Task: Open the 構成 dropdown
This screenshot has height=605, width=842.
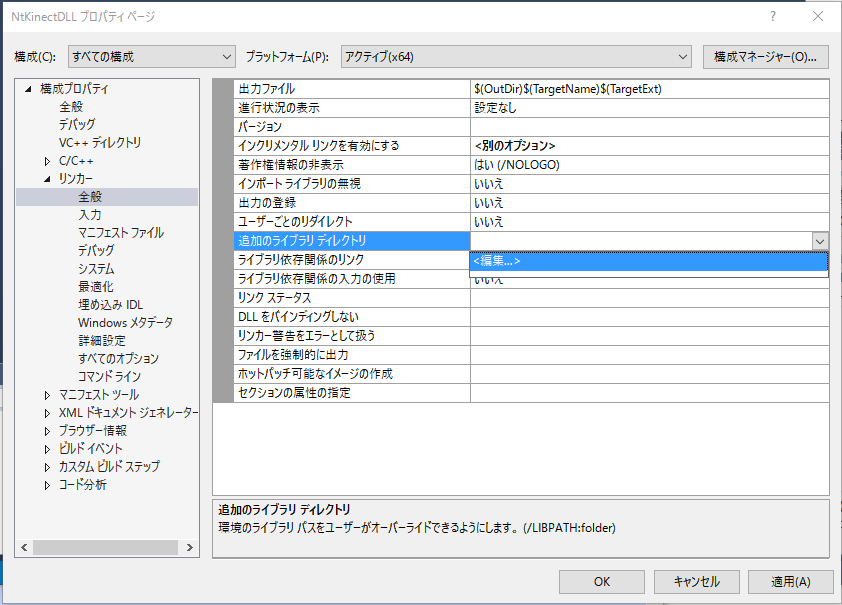Action: tap(150, 56)
